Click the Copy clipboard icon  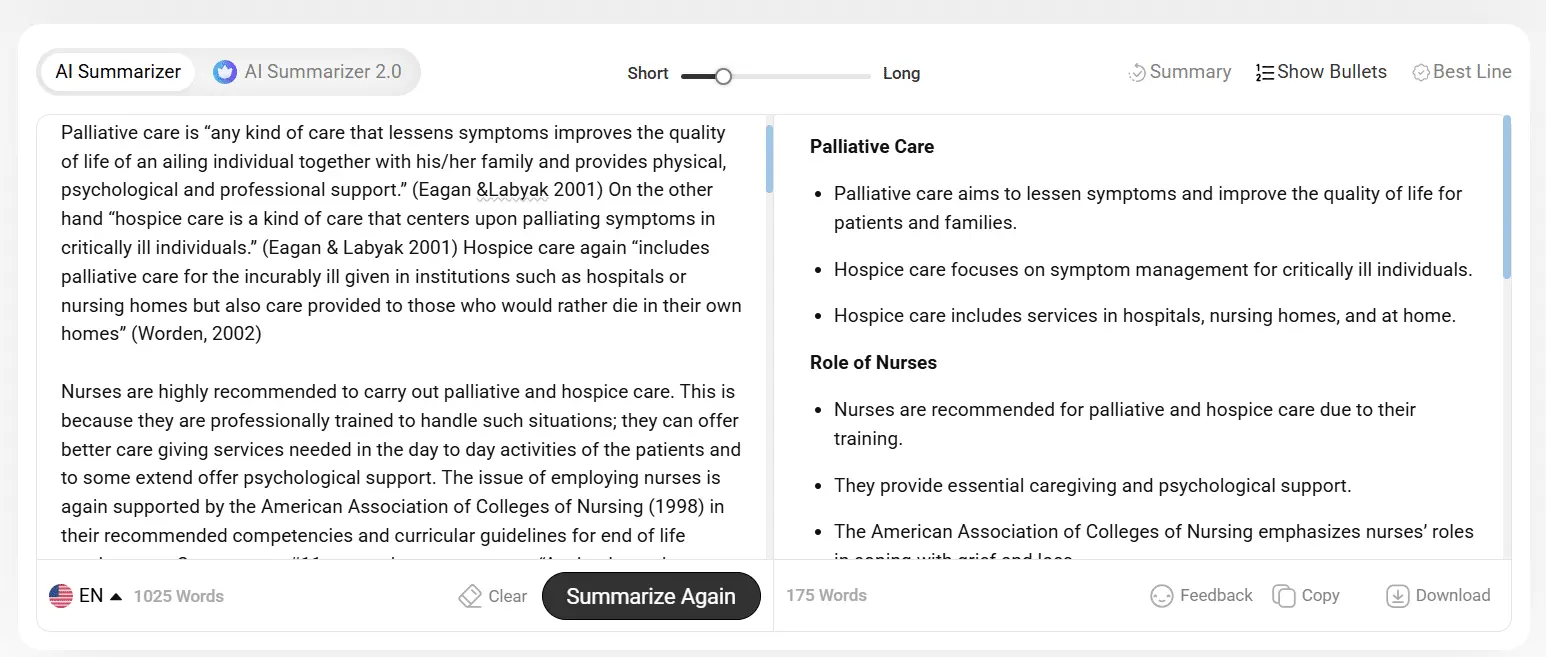pos(1283,596)
